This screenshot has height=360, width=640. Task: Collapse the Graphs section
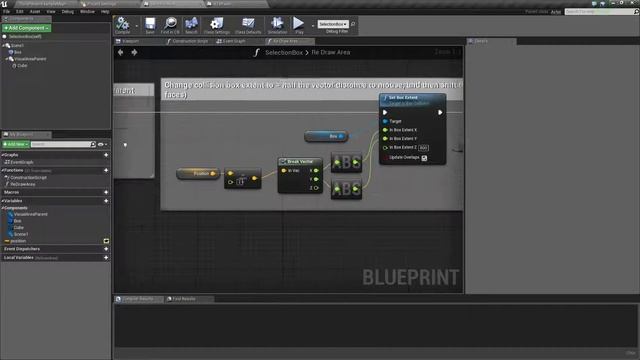2,155
